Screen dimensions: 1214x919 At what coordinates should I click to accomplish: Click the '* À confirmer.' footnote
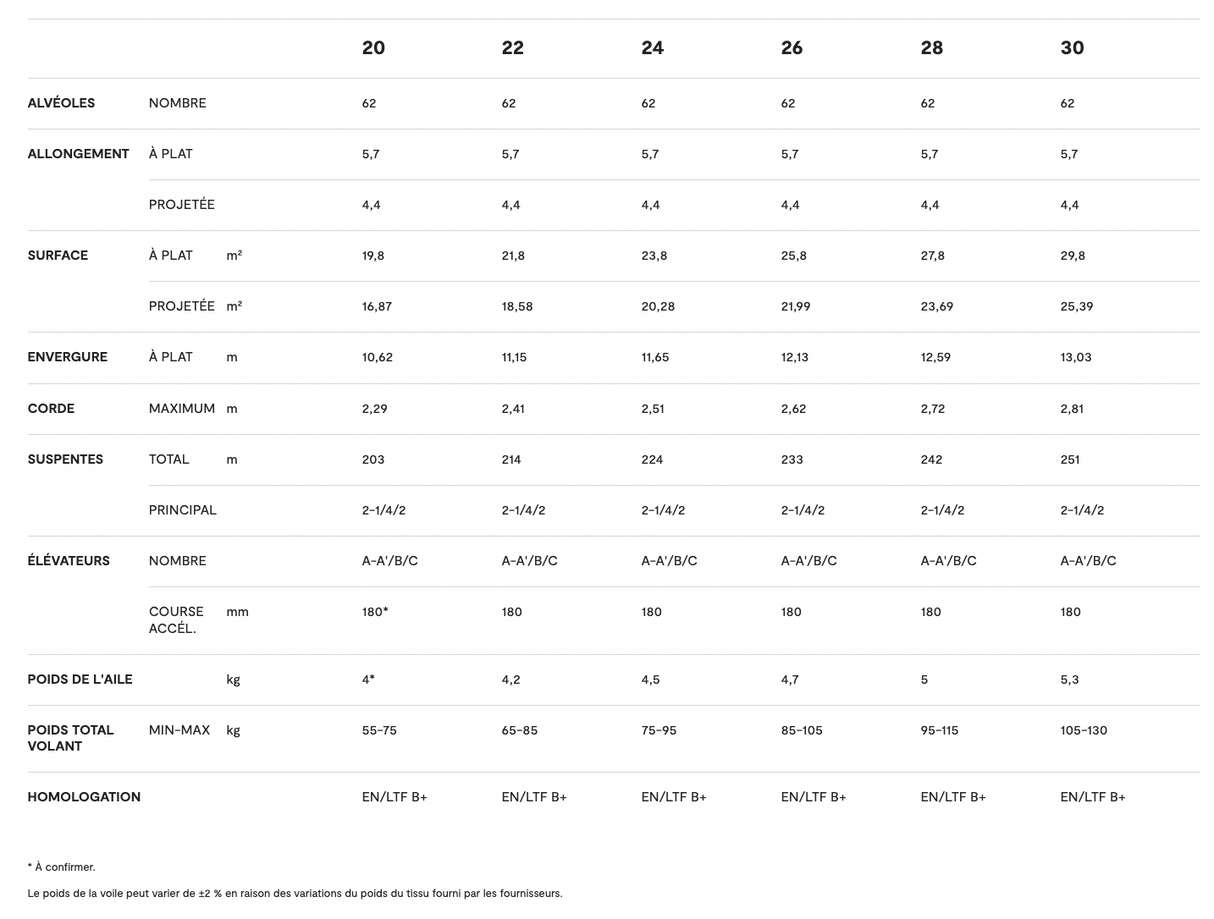point(61,867)
